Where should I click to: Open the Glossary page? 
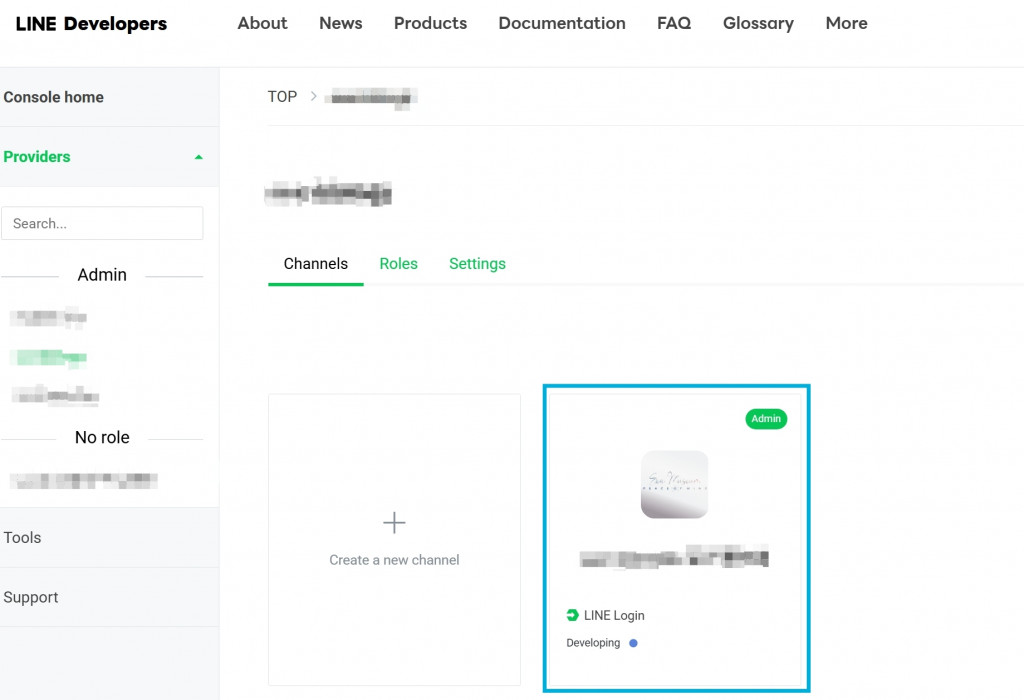coord(758,23)
